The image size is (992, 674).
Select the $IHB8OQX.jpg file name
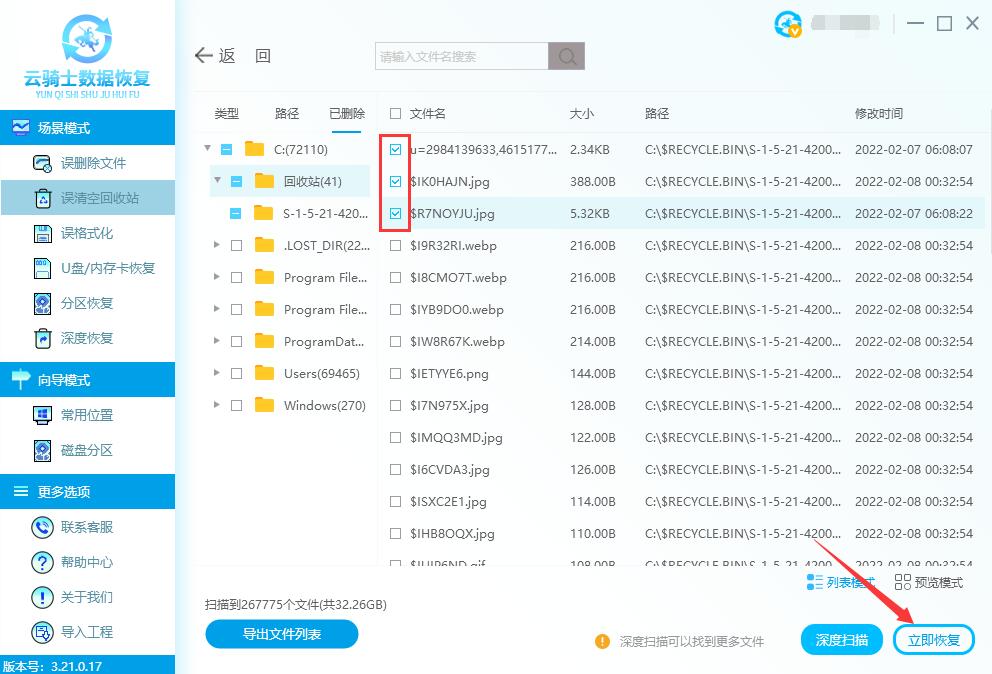[452, 534]
